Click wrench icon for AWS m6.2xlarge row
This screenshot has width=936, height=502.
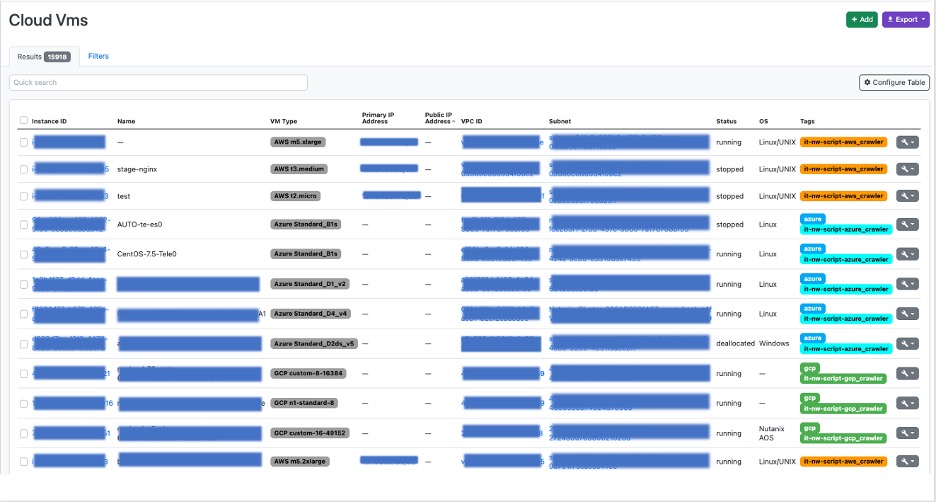pos(905,462)
